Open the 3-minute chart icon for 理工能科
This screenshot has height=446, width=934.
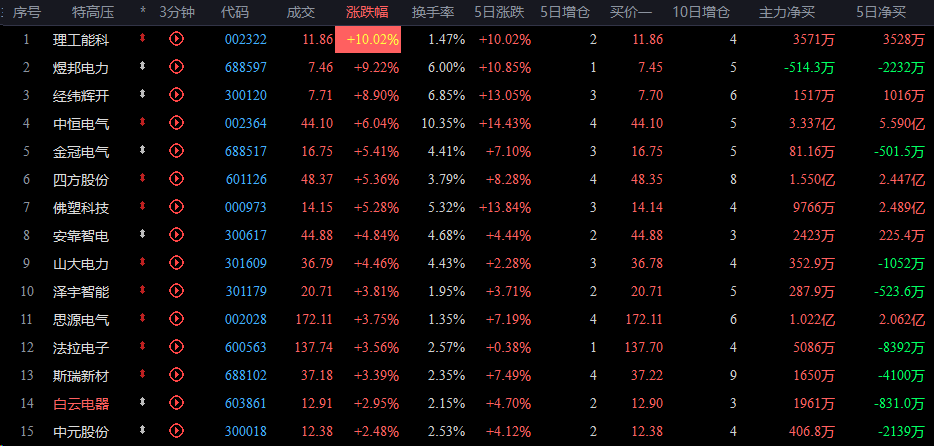click(x=176, y=39)
